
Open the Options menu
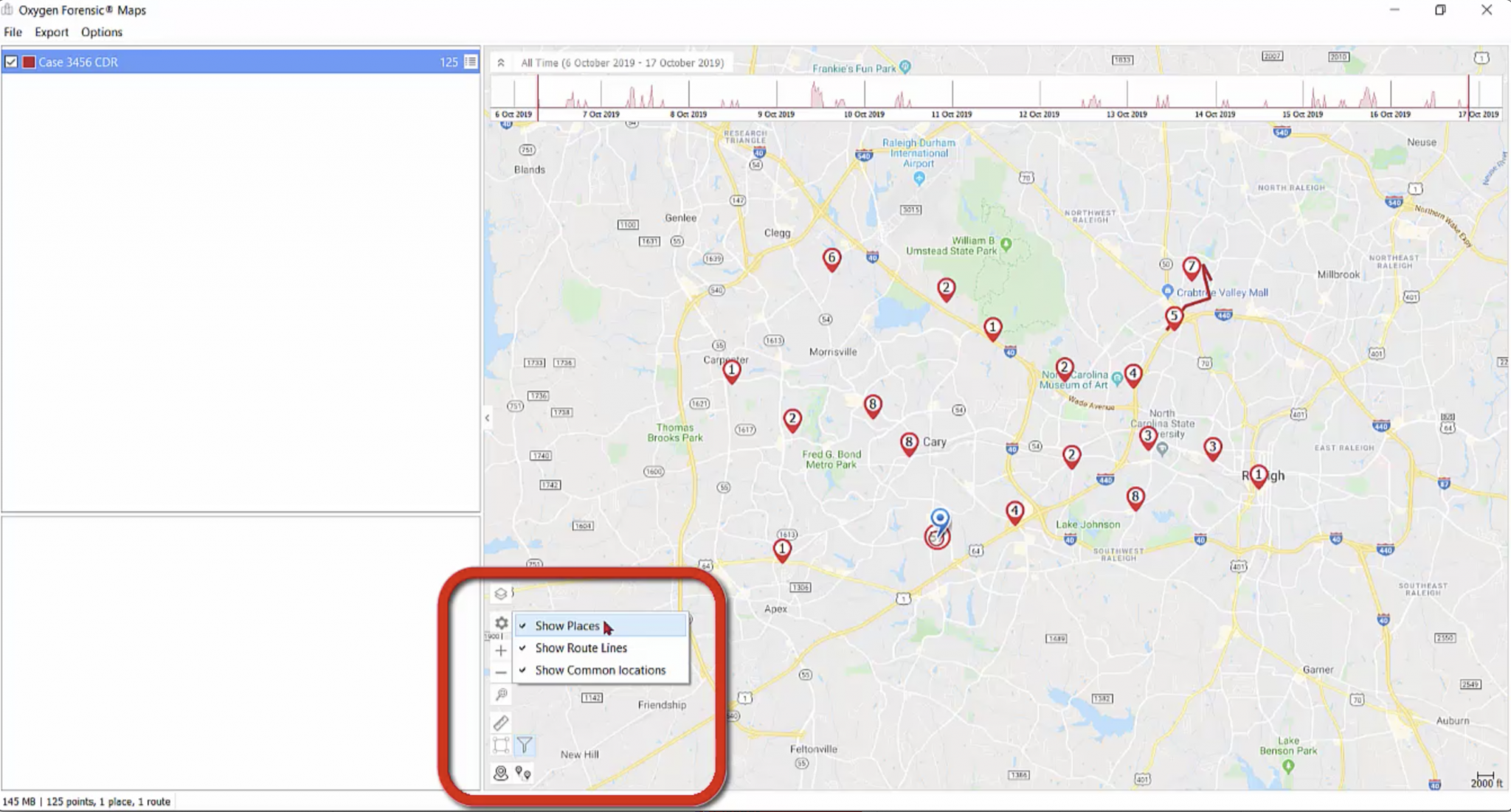pyautogui.click(x=101, y=32)
